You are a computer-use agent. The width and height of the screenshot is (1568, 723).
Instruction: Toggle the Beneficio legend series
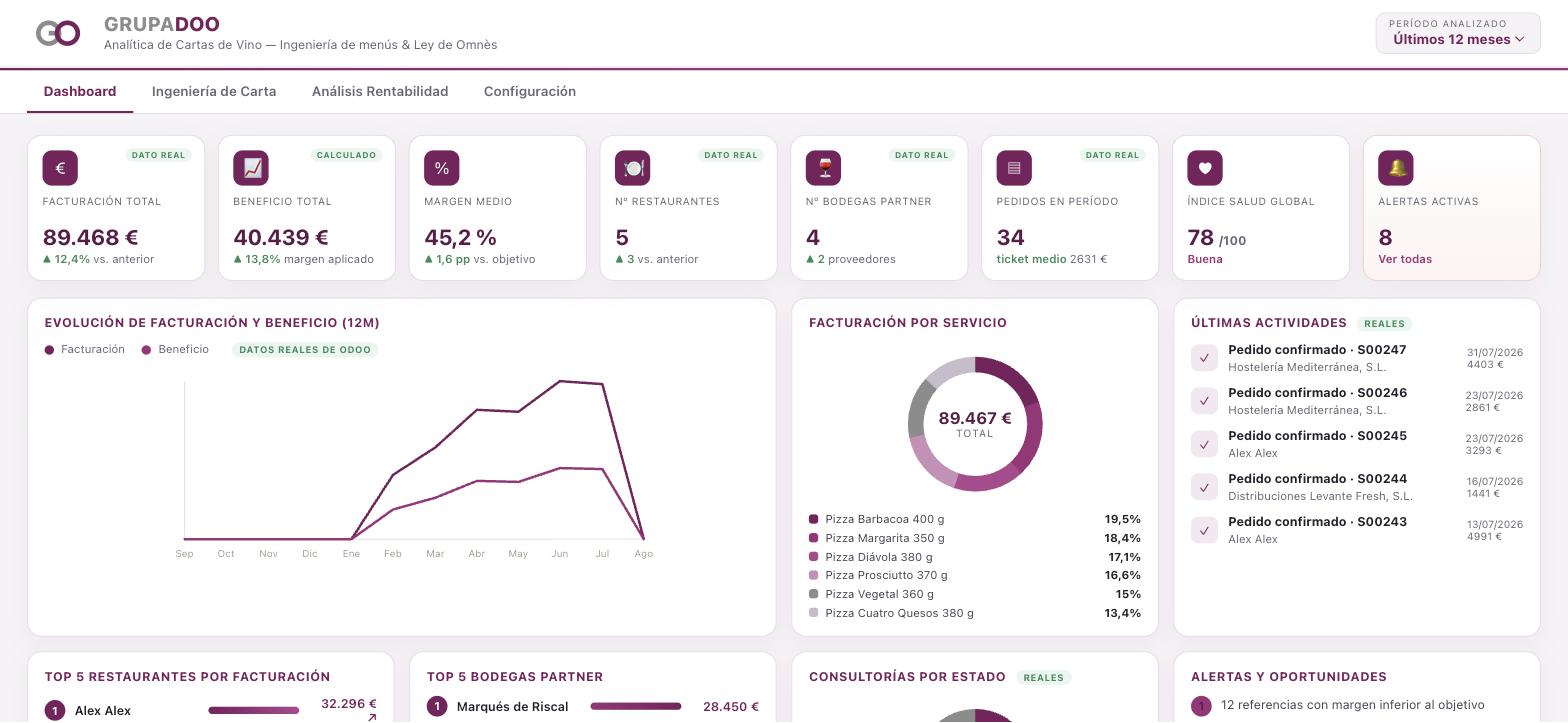(175, 350)
